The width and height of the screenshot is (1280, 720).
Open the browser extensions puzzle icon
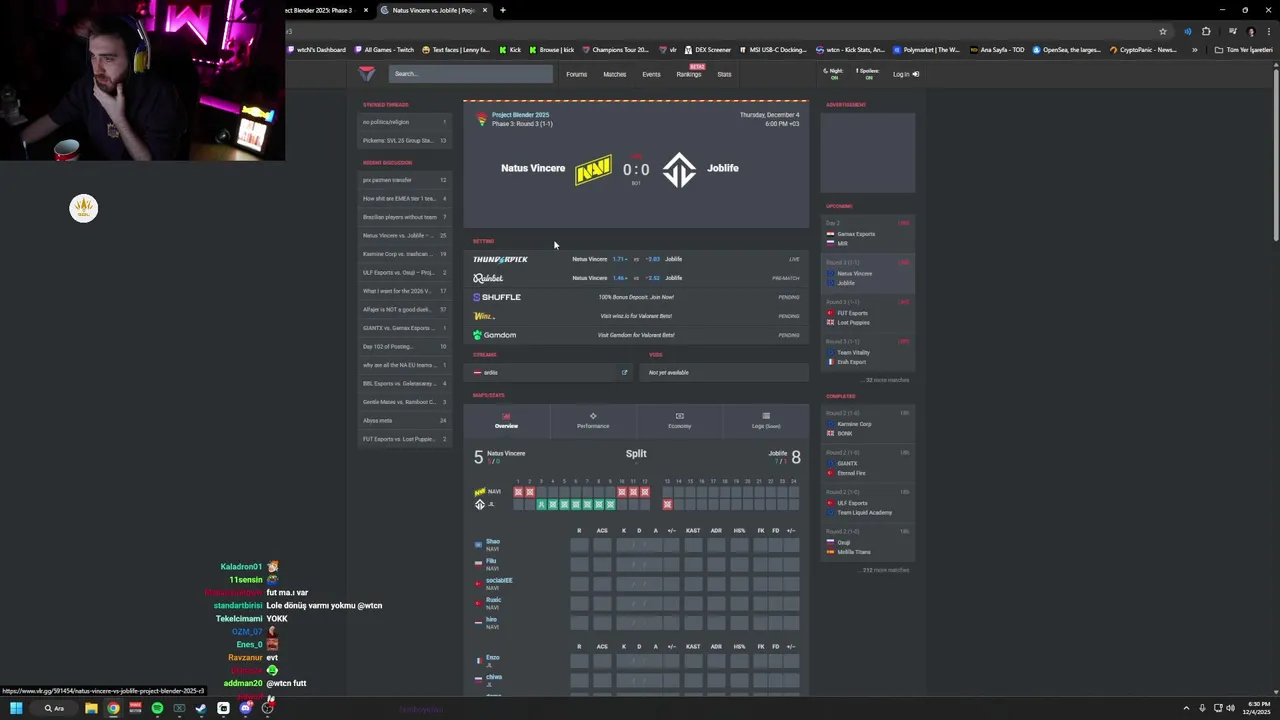[x=1206, y=31]
